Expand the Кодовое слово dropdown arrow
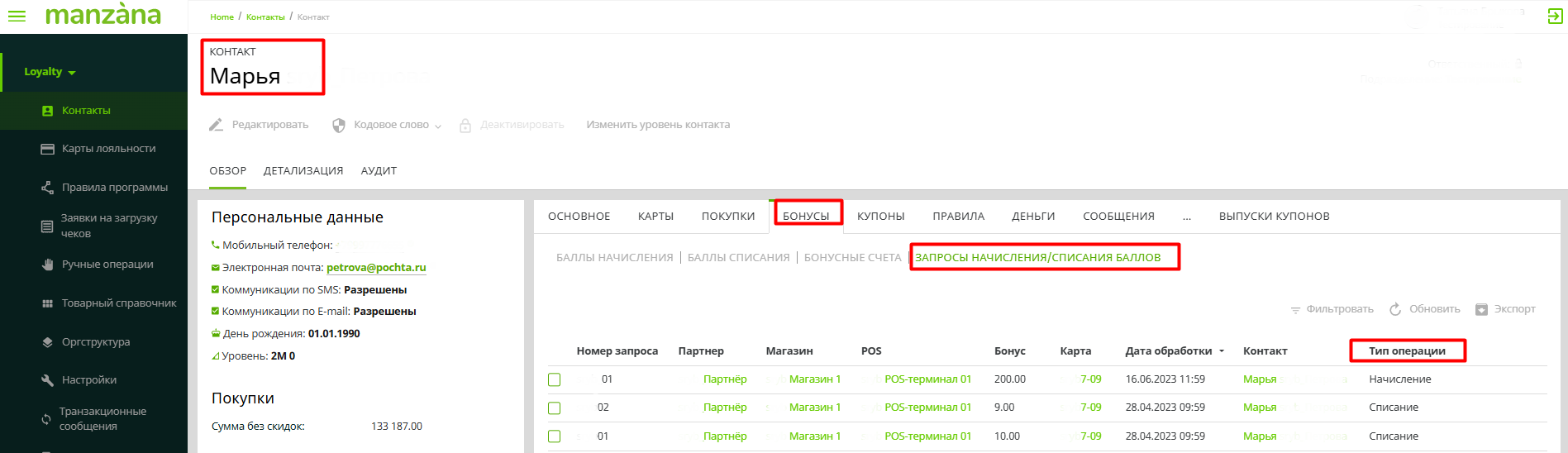 [438, 126]
